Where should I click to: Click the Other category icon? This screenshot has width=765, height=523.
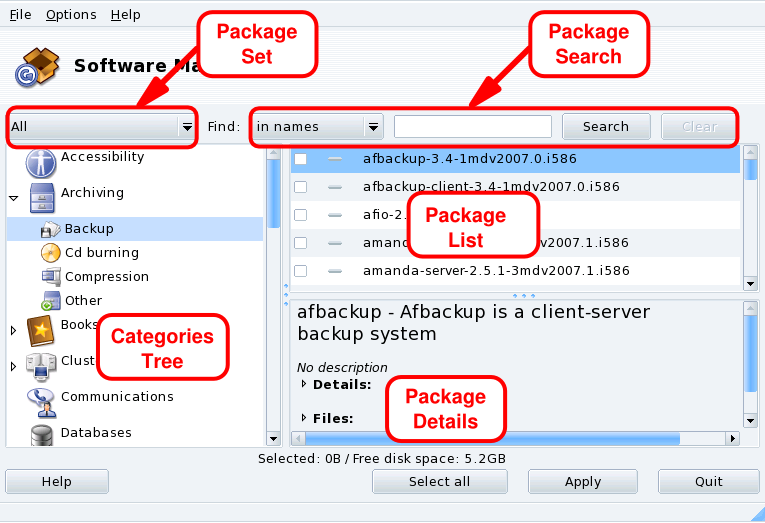[x=50, y=301]
